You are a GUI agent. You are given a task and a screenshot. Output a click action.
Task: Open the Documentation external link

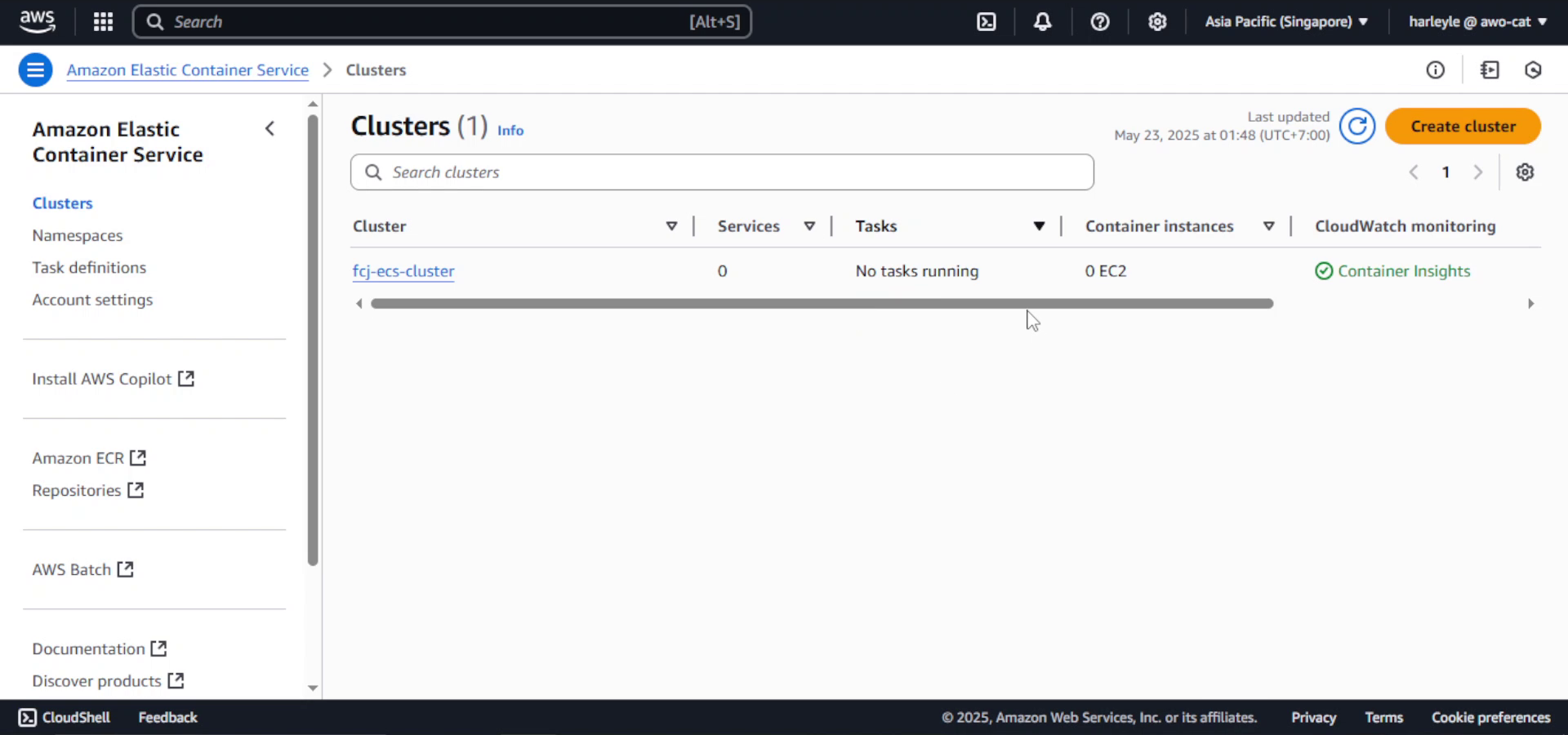click(x=99, y=649)
